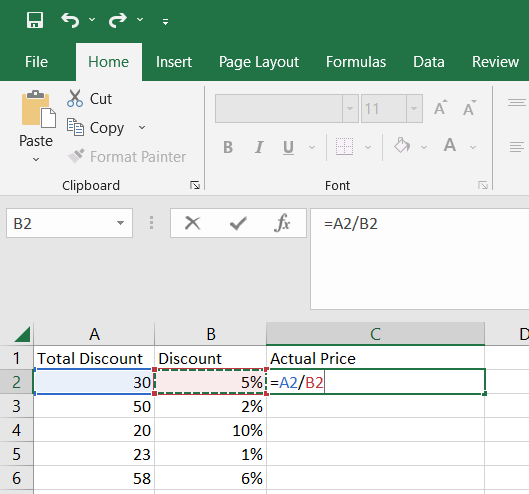Toggle Underline formatting button
529x494 pixels.
pos(288,147)
